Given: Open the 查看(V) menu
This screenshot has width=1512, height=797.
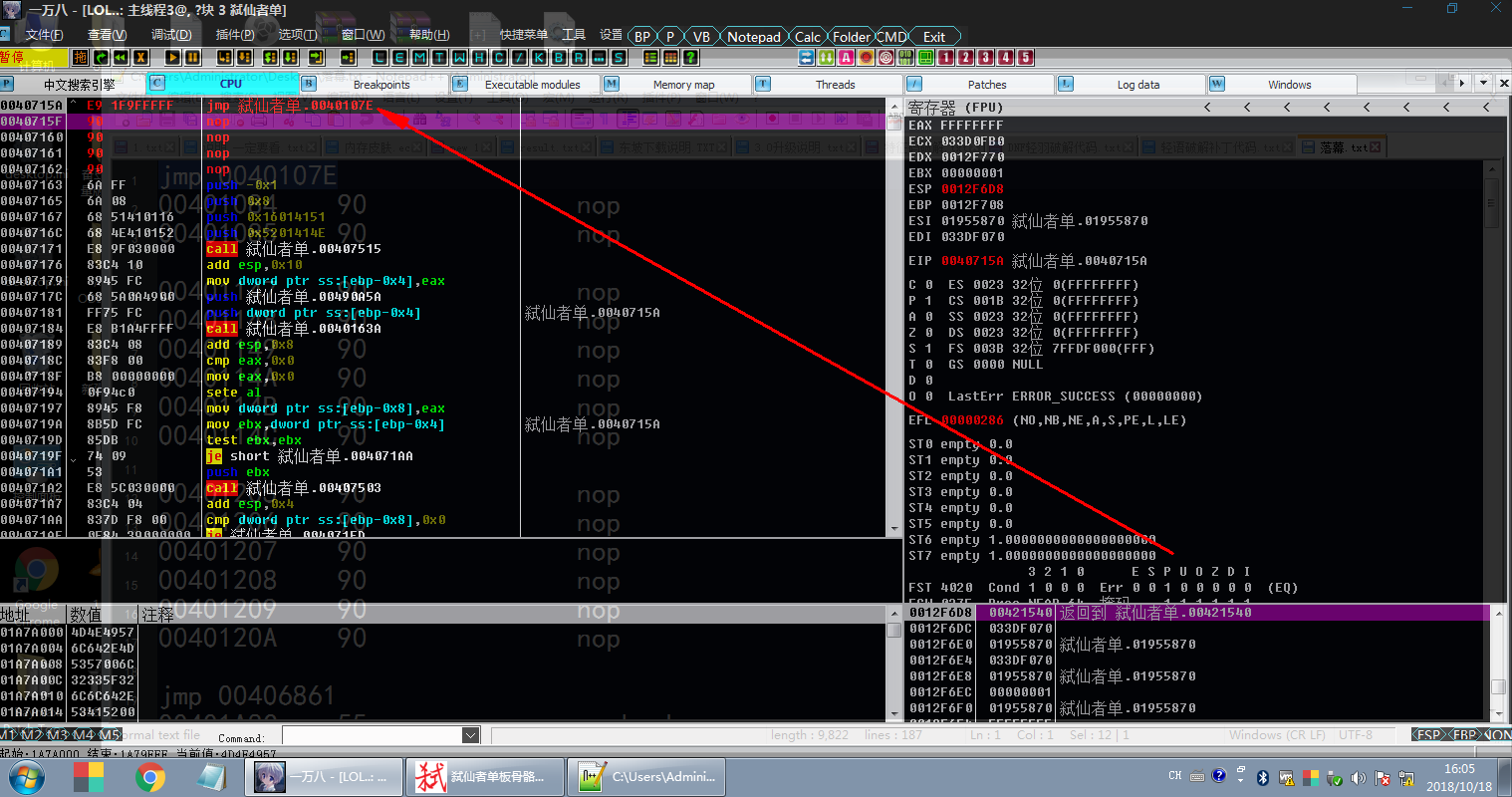Looking at the screenshot, I should click(x=108, y=35).
